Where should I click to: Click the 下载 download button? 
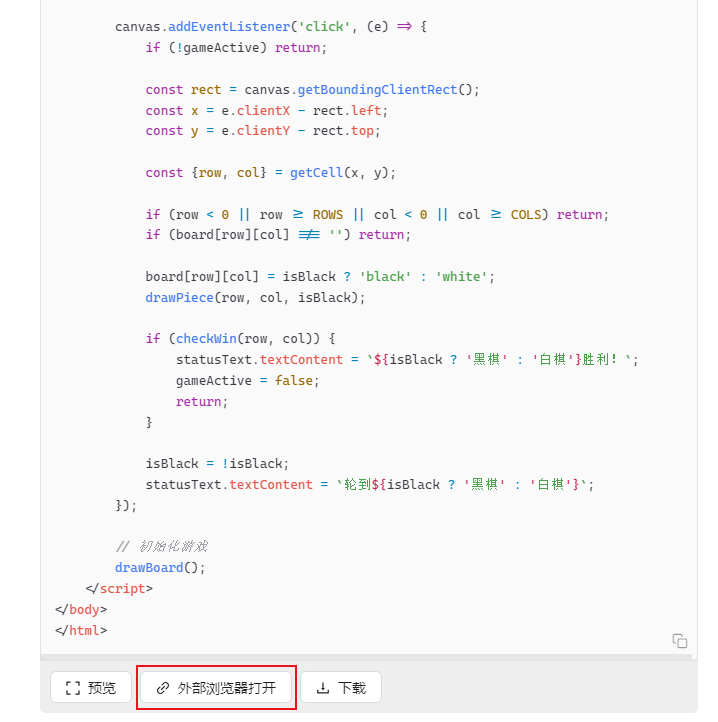click(341, 687)
